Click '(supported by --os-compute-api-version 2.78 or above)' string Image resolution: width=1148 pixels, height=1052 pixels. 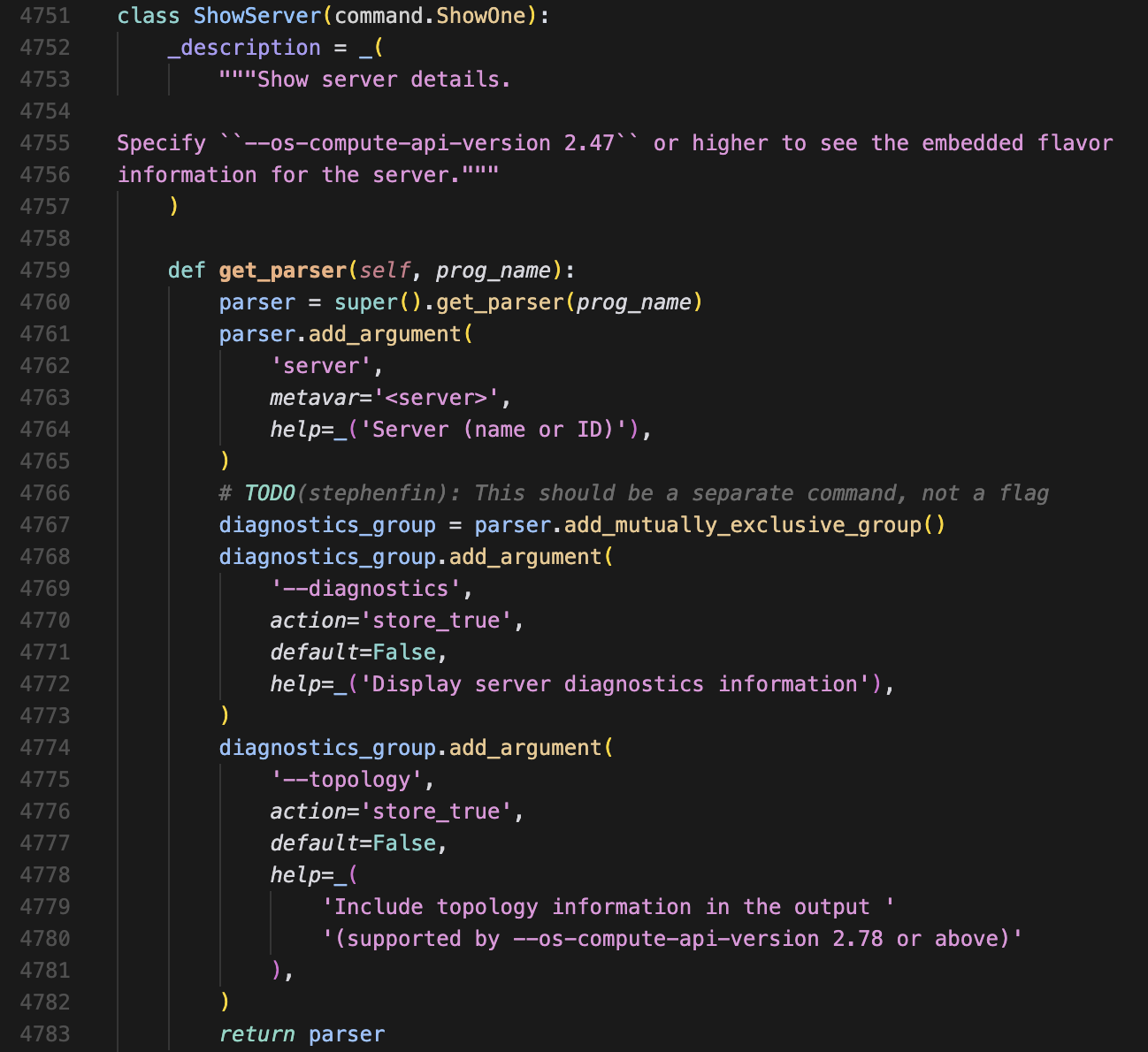click(672, 939)
